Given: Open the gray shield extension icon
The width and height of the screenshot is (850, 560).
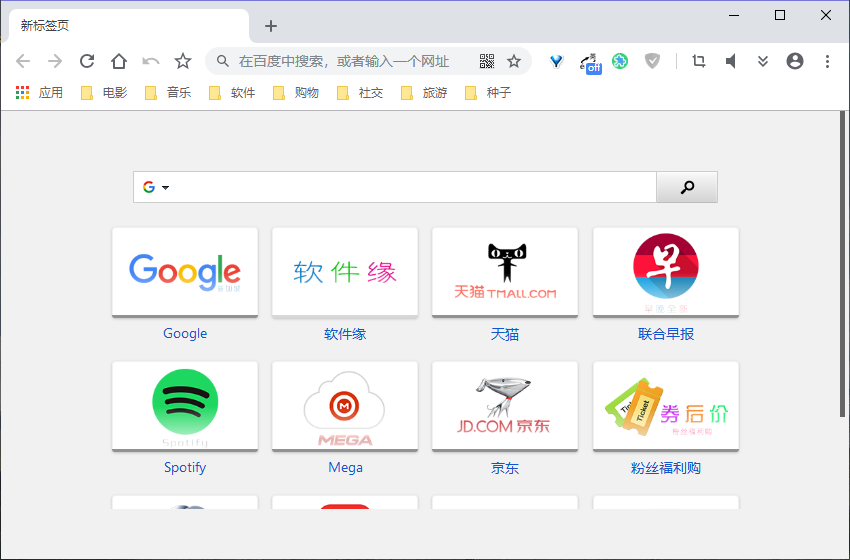Looking at the screenshot, I should [x=652, y=61].
